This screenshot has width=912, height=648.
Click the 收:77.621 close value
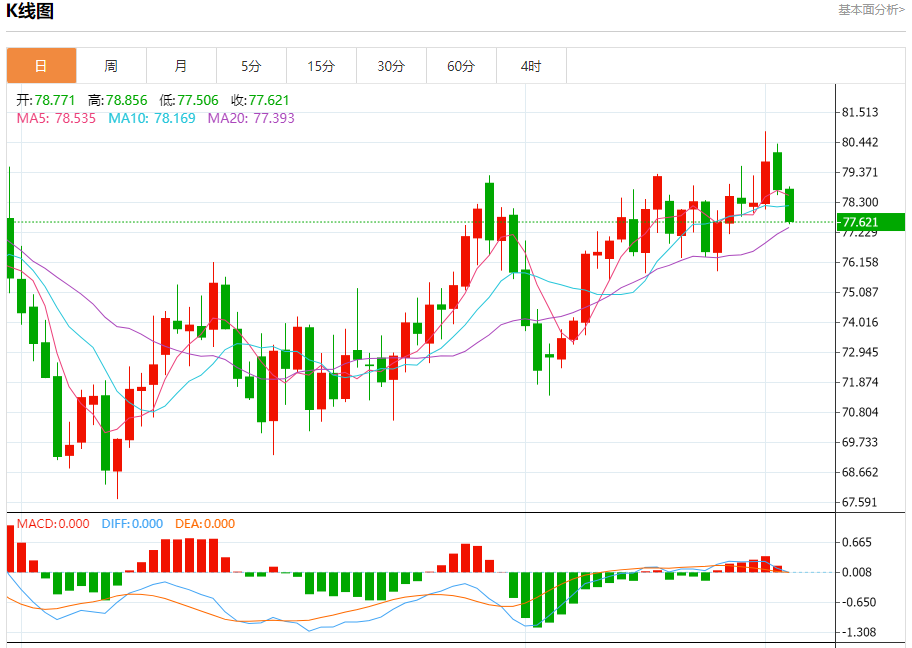[260, 100]
